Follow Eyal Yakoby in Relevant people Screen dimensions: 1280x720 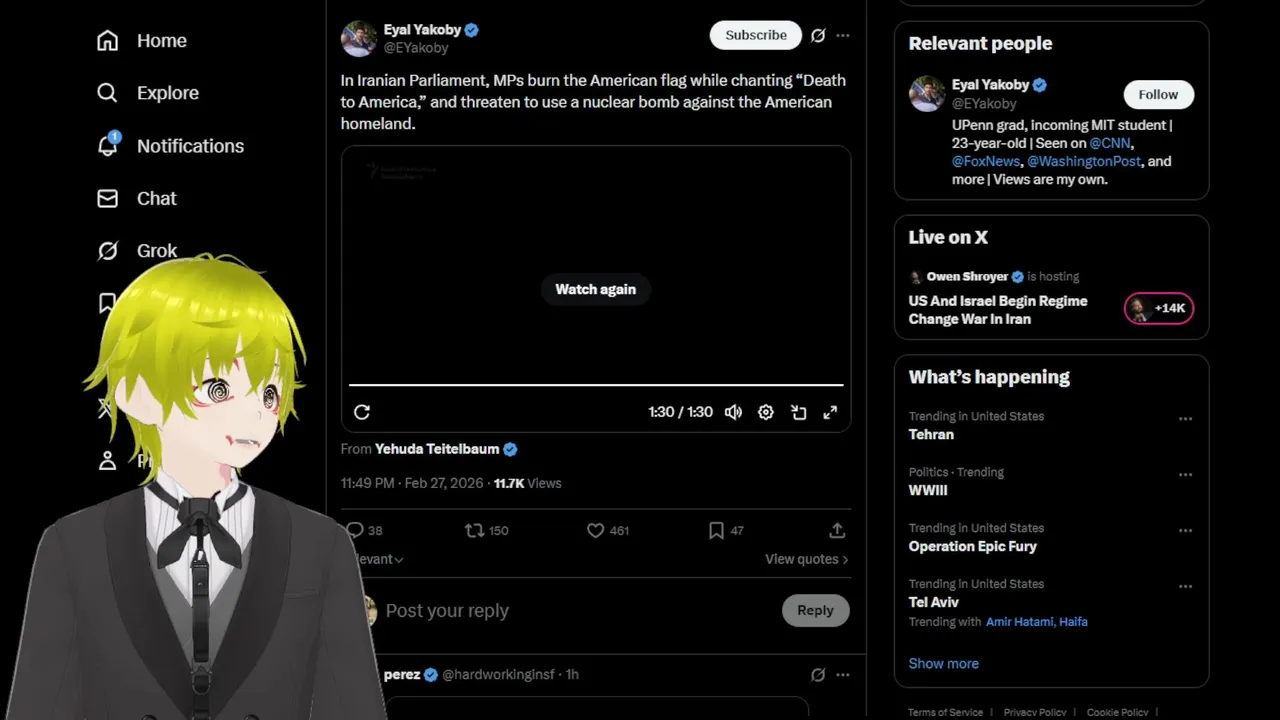(x=1158, y=95)
